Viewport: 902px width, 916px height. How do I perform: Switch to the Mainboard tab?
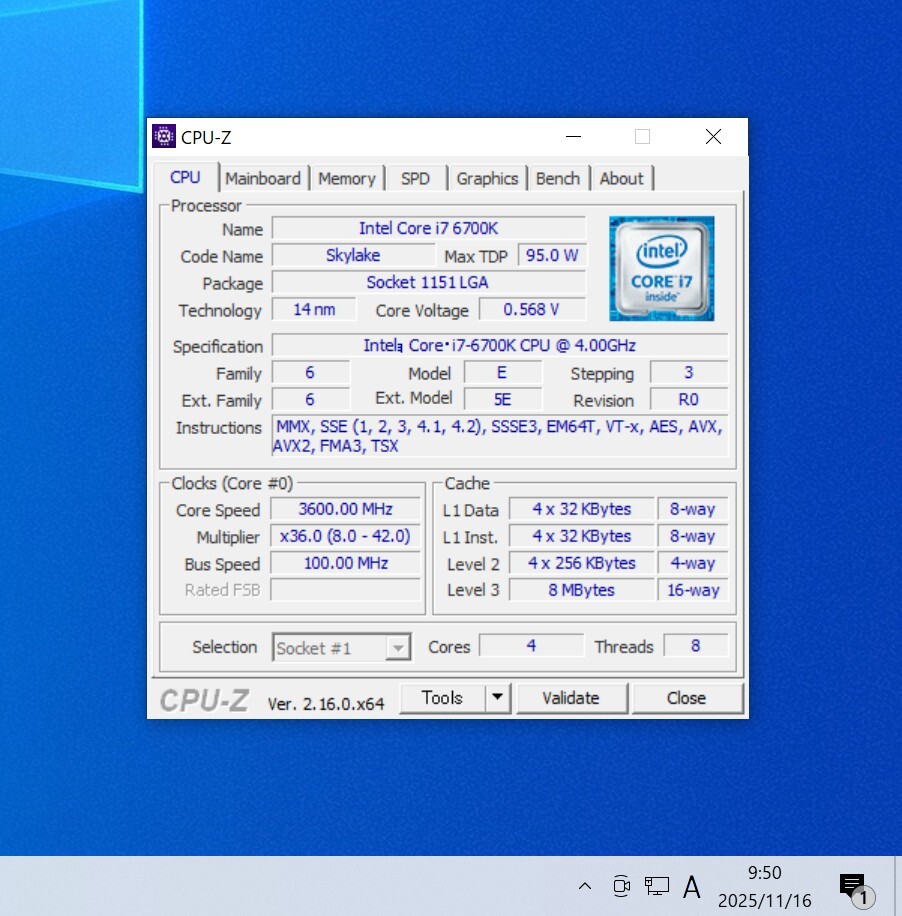click(263, 179)
